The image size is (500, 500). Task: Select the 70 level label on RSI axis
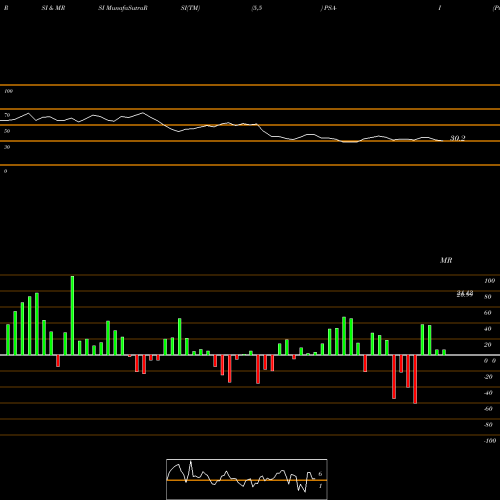[7, 115]
